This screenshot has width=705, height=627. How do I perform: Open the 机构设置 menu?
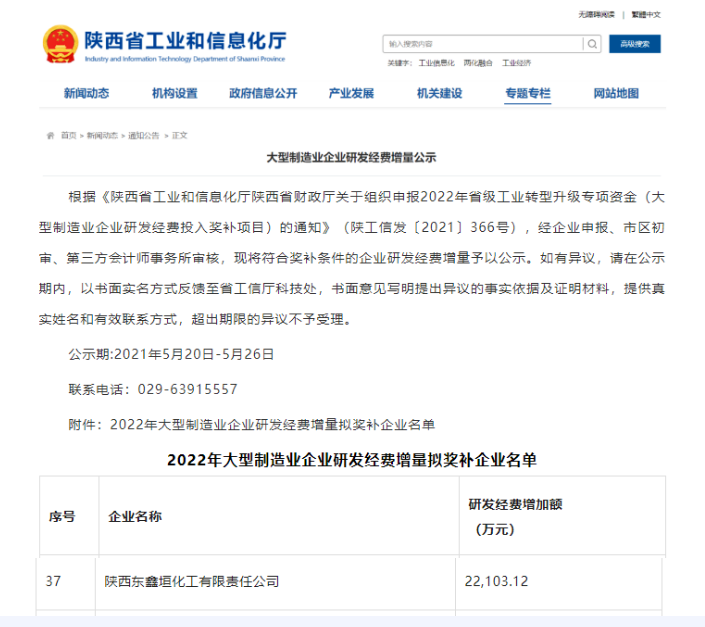click(174, 93)
